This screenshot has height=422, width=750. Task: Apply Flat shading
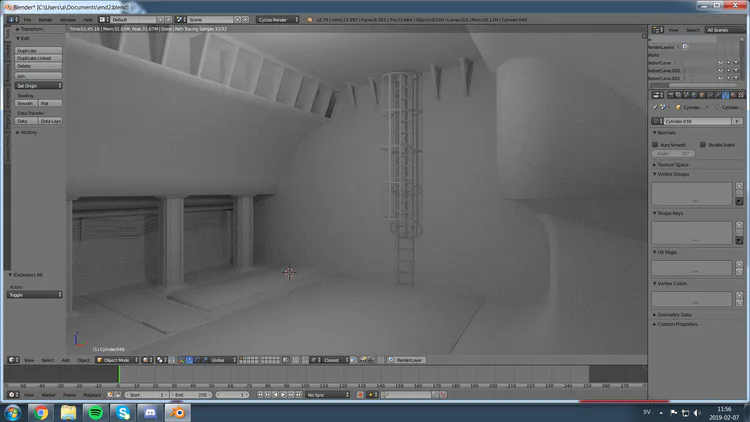click(x=50, y=103)
